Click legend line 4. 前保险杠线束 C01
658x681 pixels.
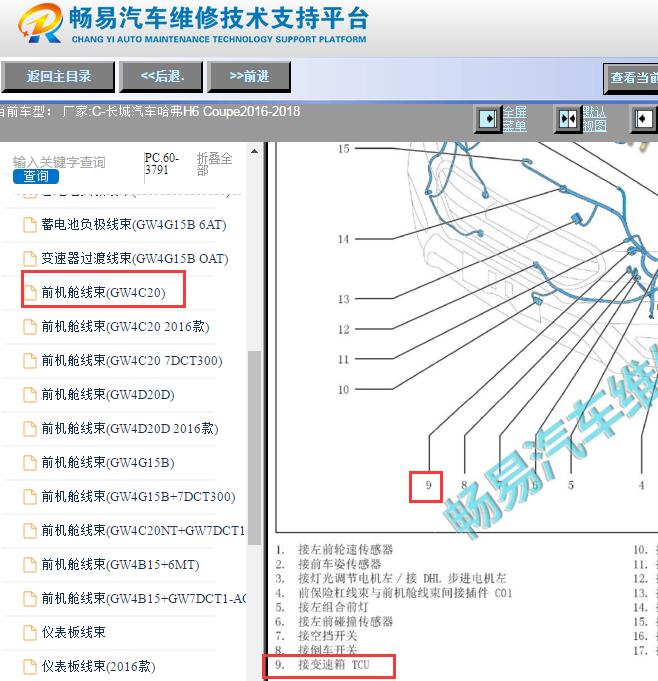click(394, 592)
